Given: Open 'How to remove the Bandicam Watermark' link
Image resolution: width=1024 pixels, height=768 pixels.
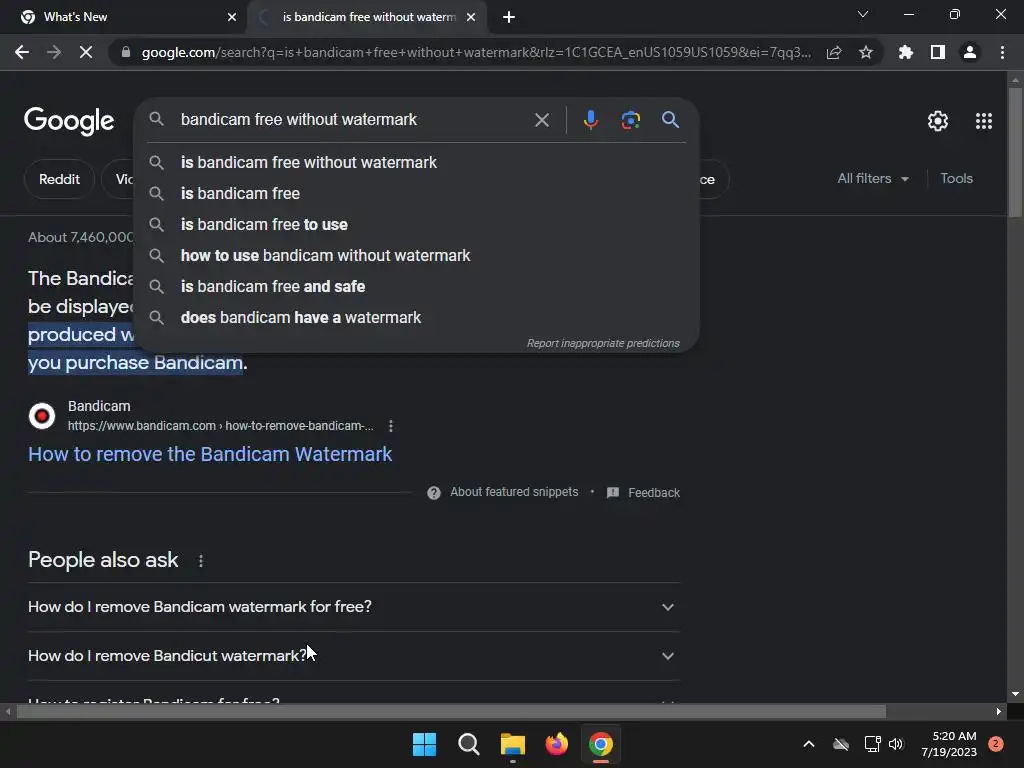Looking at the screenshot, I should 210,454.
